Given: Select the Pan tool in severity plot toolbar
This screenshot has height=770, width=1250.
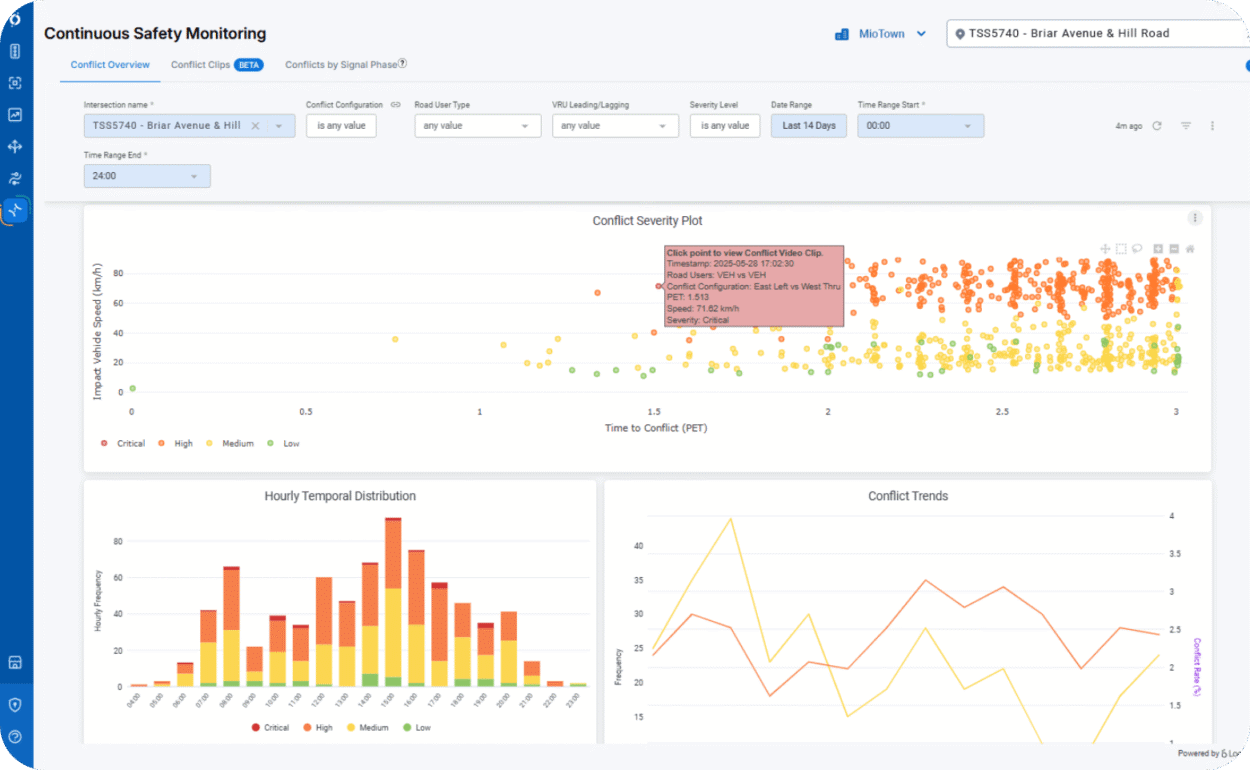Looking at the screenshot, I should point(1105,249).
